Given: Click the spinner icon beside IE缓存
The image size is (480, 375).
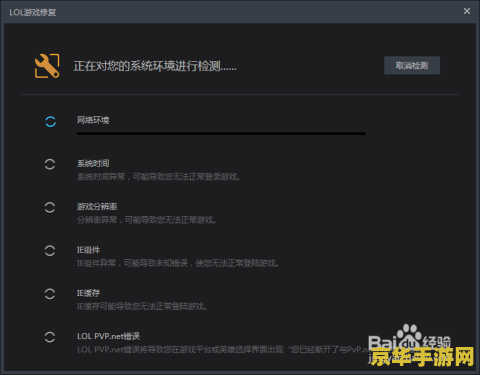Looking at the screenshot, I should (x=50, y=294).
